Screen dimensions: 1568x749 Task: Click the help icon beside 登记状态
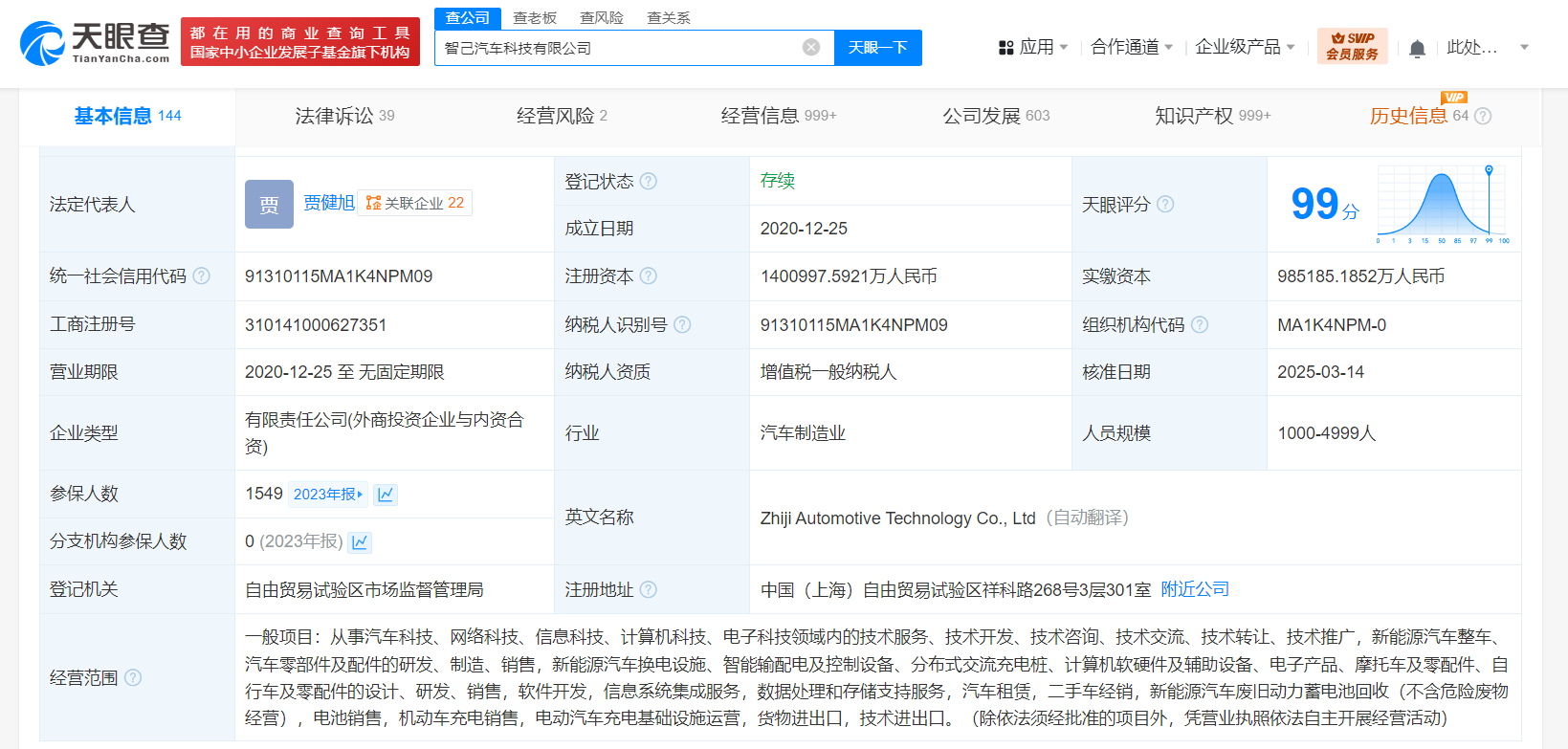pyautogui.click(x=649, y=181)
